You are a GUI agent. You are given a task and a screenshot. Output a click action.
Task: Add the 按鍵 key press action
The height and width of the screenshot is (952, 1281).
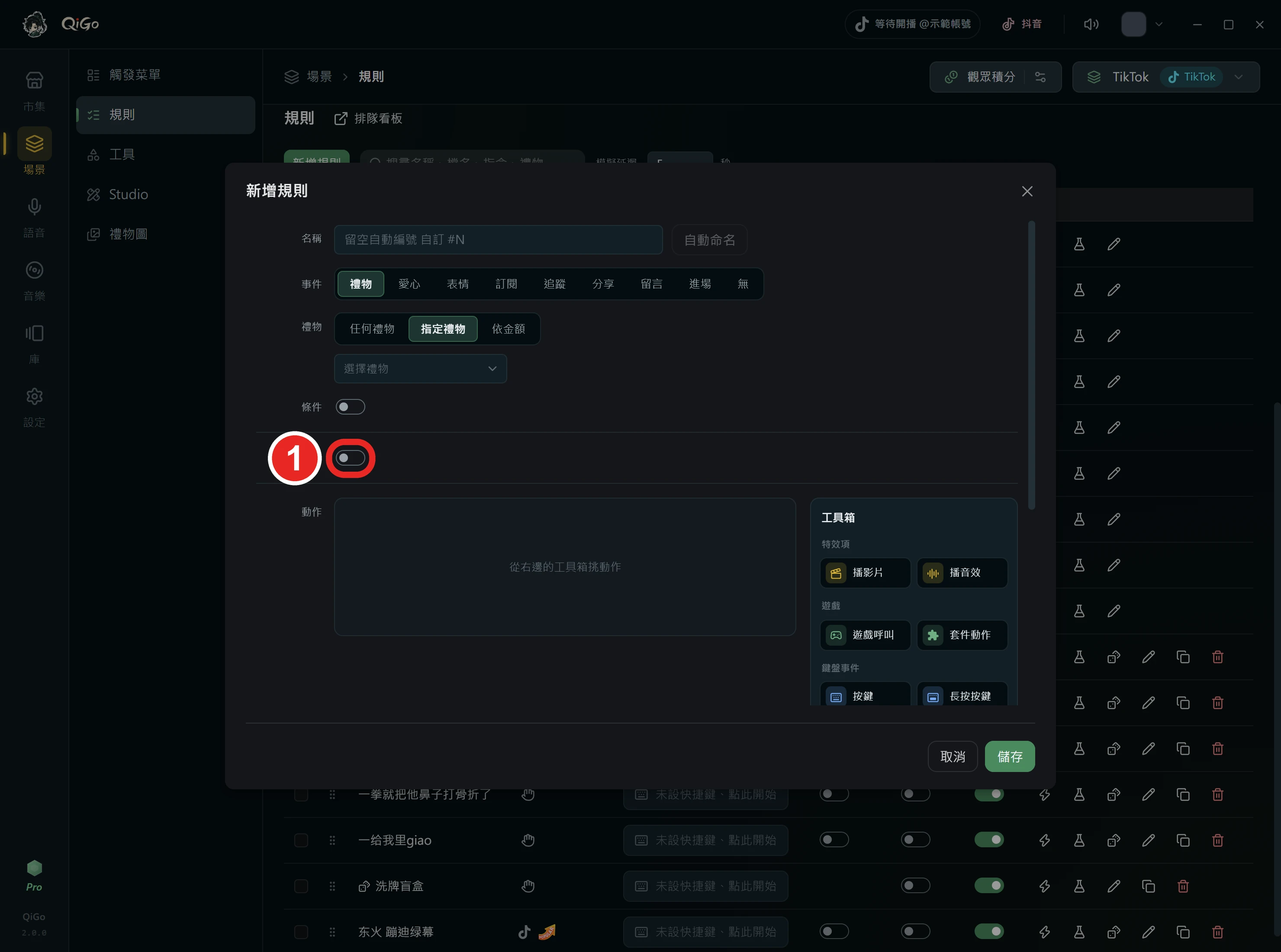pyautogui.click(x=865, y=695)
